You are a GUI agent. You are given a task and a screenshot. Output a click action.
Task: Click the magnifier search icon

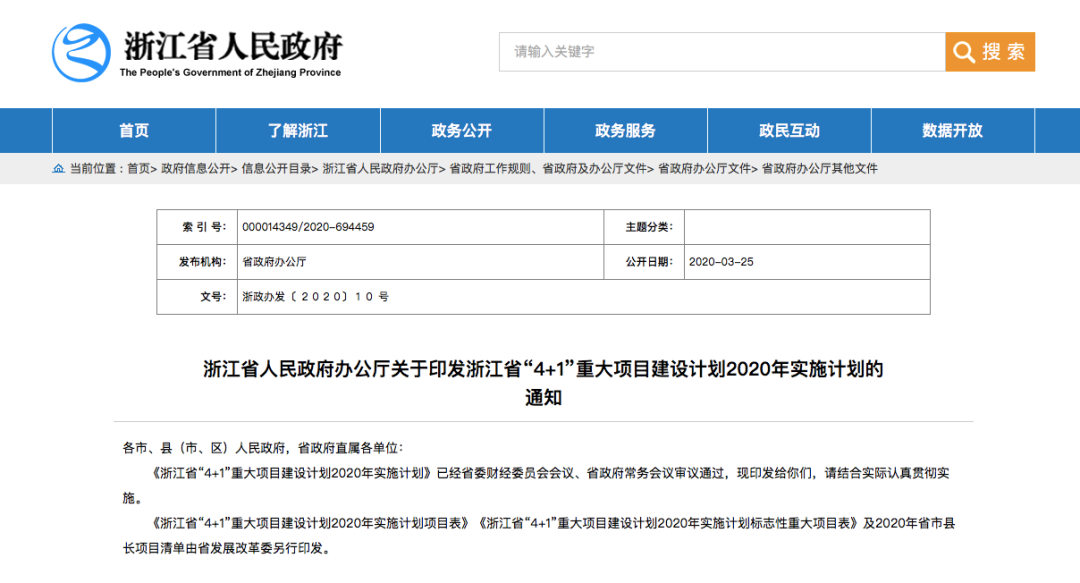964,52
